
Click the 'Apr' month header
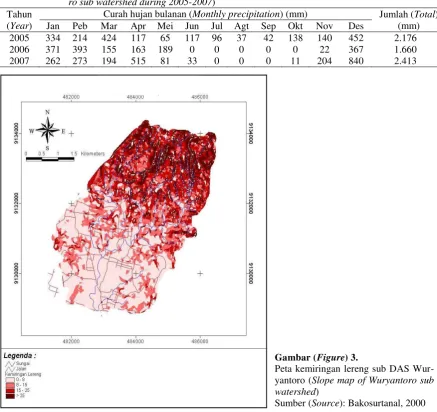(x=138, y=26)
